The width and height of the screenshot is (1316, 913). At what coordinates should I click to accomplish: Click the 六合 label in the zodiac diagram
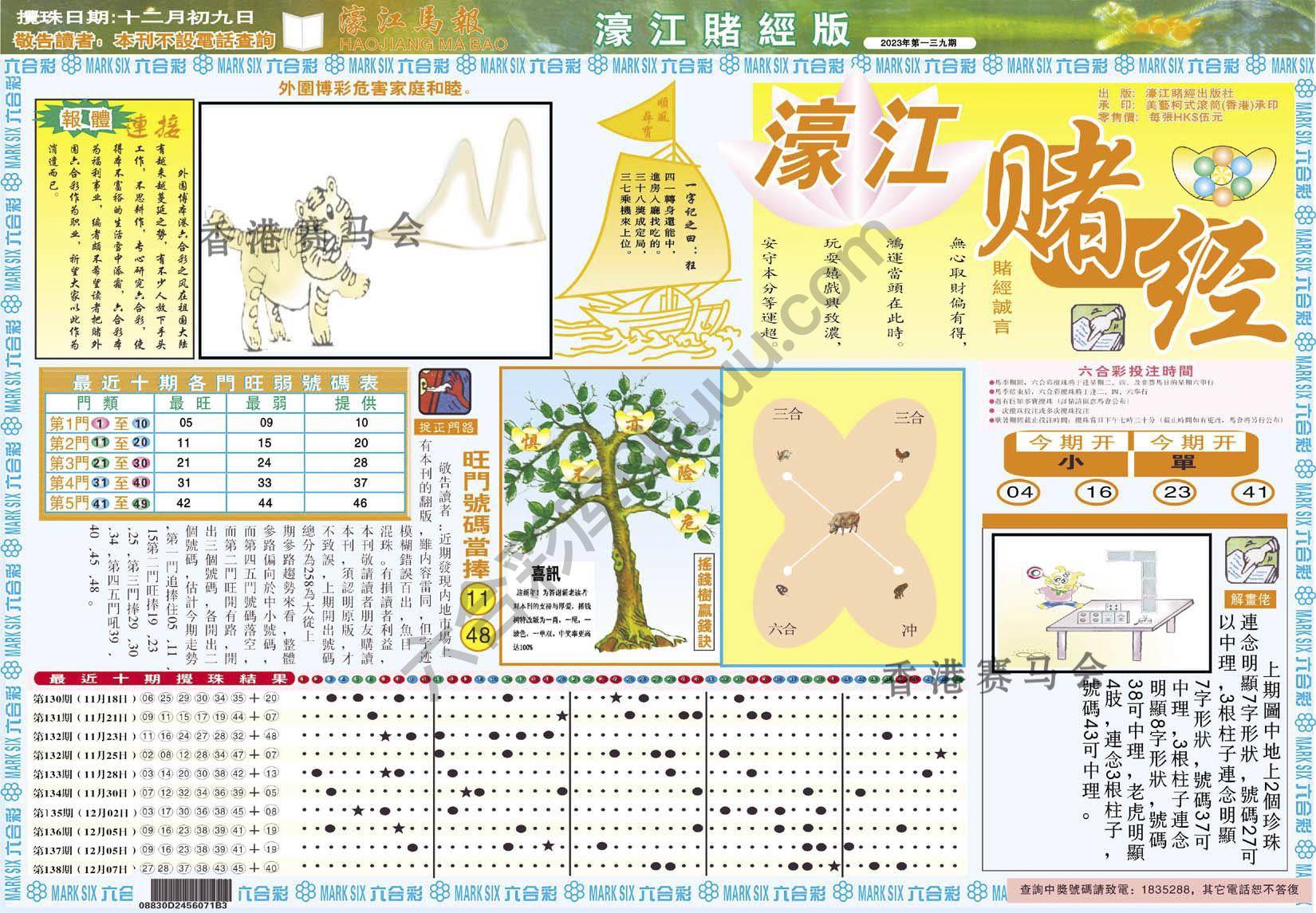point(783,629)
